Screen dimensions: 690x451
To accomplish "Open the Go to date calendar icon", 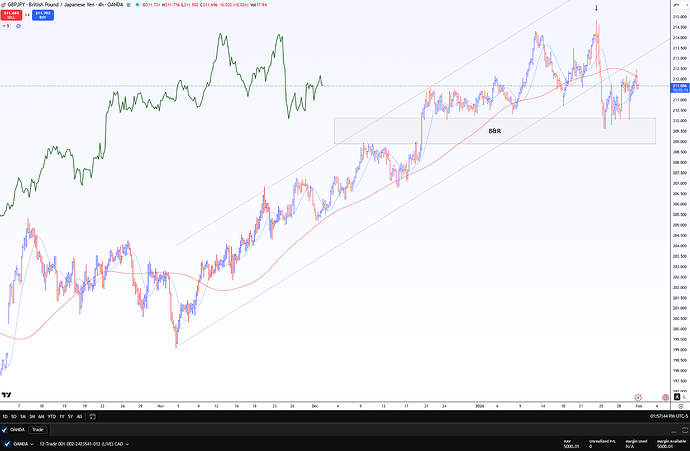I will click(92, 416).
